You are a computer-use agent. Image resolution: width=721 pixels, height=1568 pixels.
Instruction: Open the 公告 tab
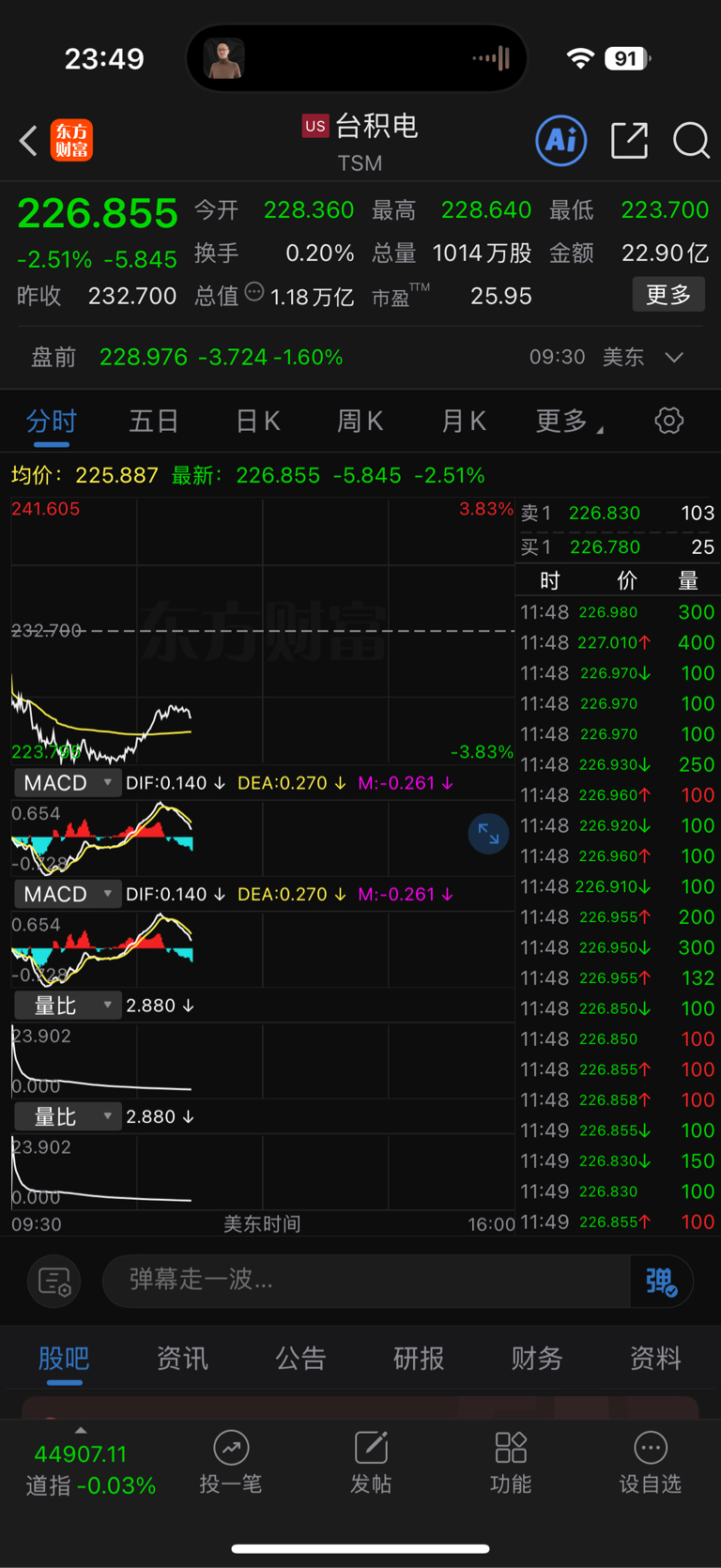[x=300, y=1359]
